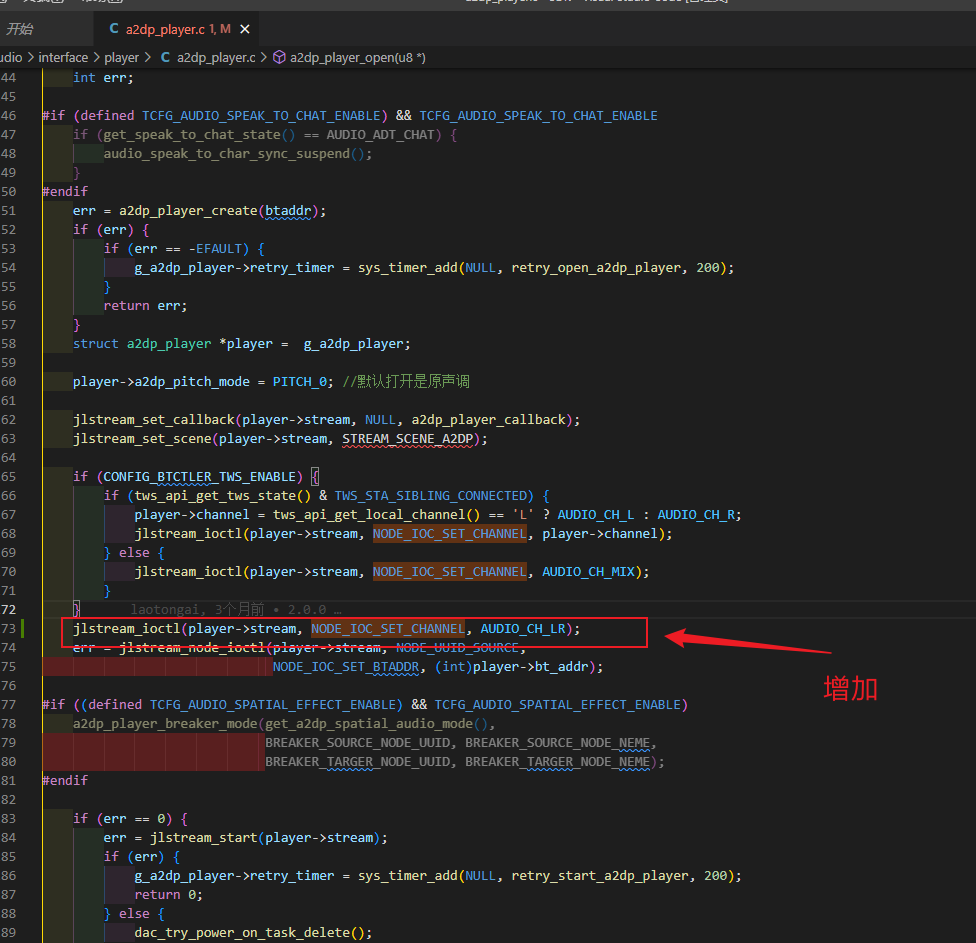Click the BREAKER_TARGER_NODE_NEME identifier

pos(558,762)
